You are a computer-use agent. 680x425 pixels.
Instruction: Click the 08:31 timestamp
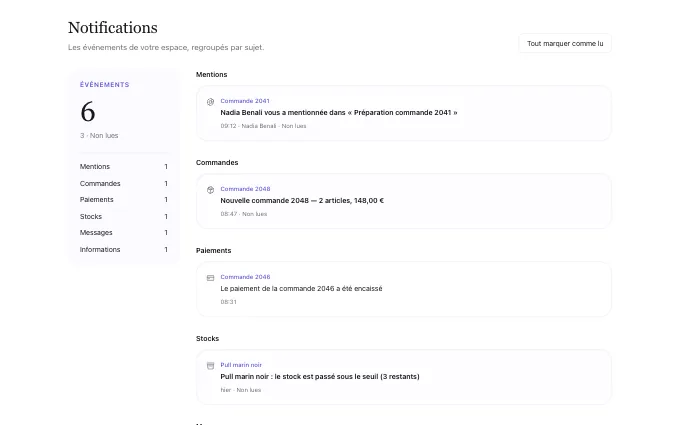coord(229,302)
